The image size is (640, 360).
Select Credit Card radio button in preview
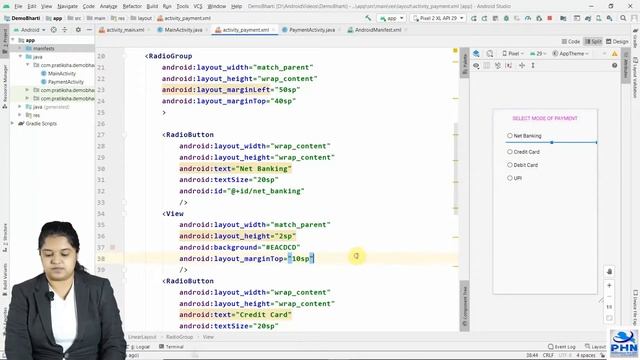(x=510, y=152)
